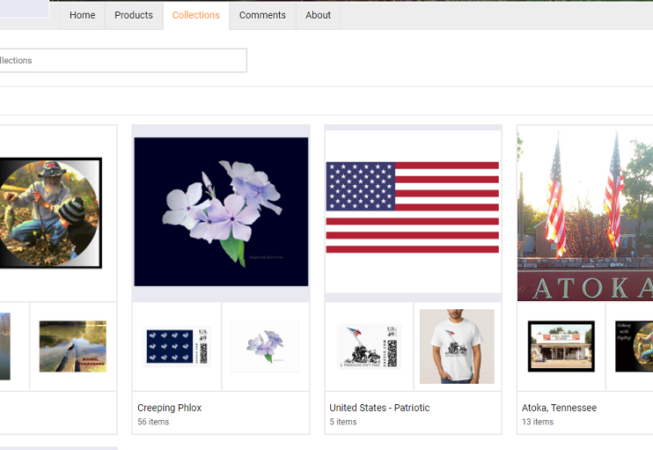Viewport: 653px width, 450px height.
Task: Click the 56 items count text
Action: coord(153,422)
